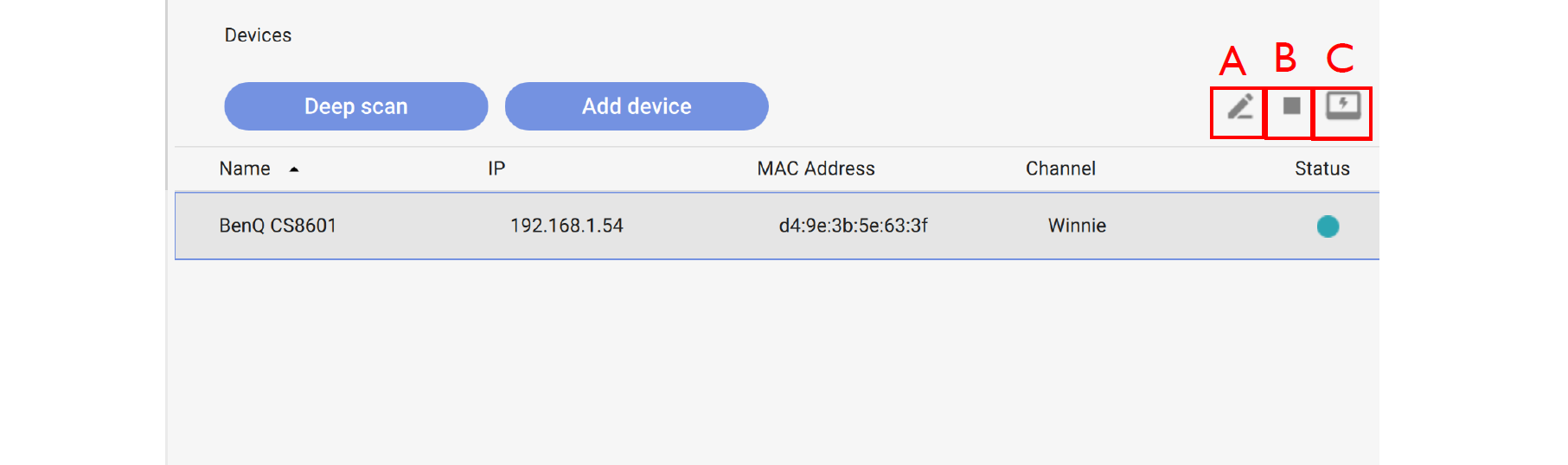The width and height of the screenshot is (1568, 465).
Task: Click the red letter C label
Action: tap(1340, 59)
